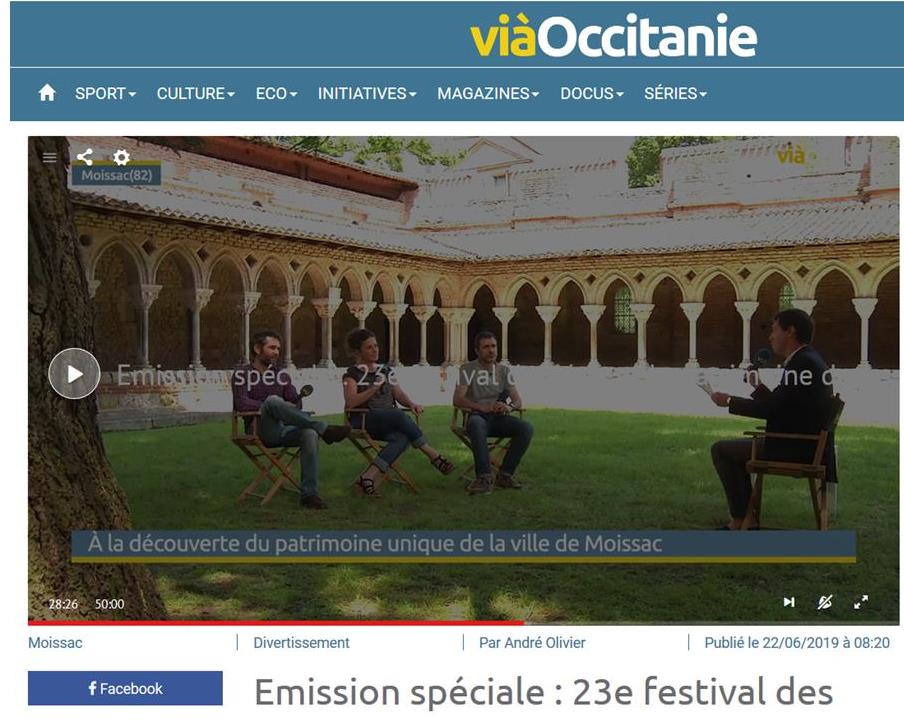This screenshot has width=904, height=723.
Task: Click the viàOccitanie site logo
Action: pos(613,36)
